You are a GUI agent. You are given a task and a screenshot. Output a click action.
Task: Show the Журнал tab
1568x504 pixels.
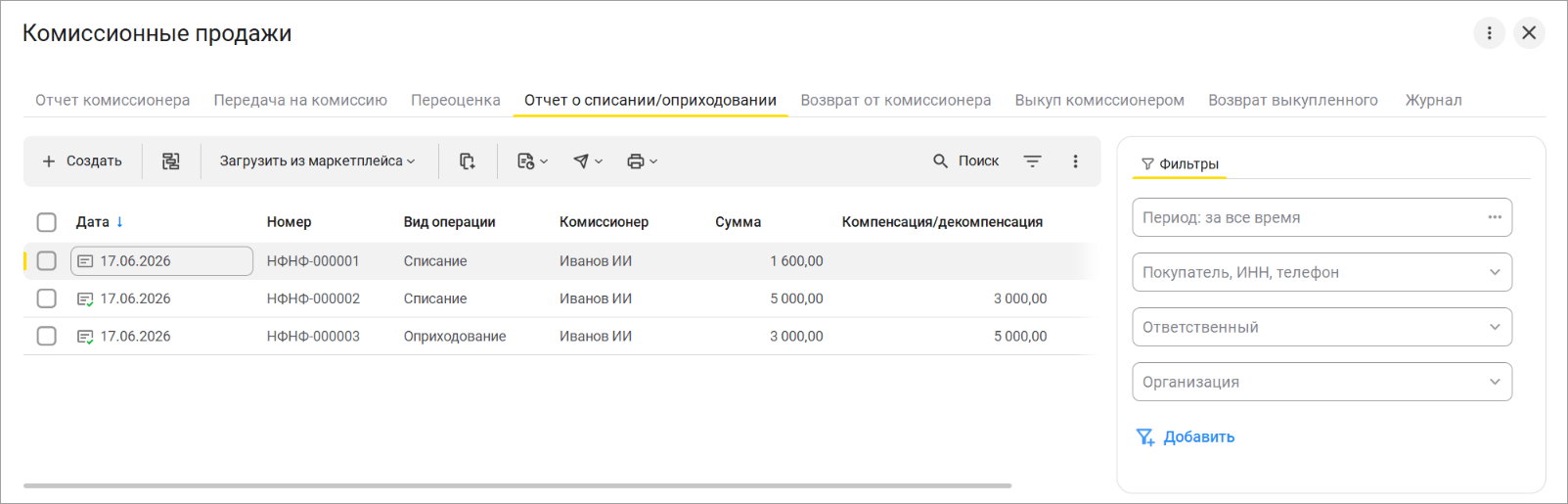[1433, 100]
